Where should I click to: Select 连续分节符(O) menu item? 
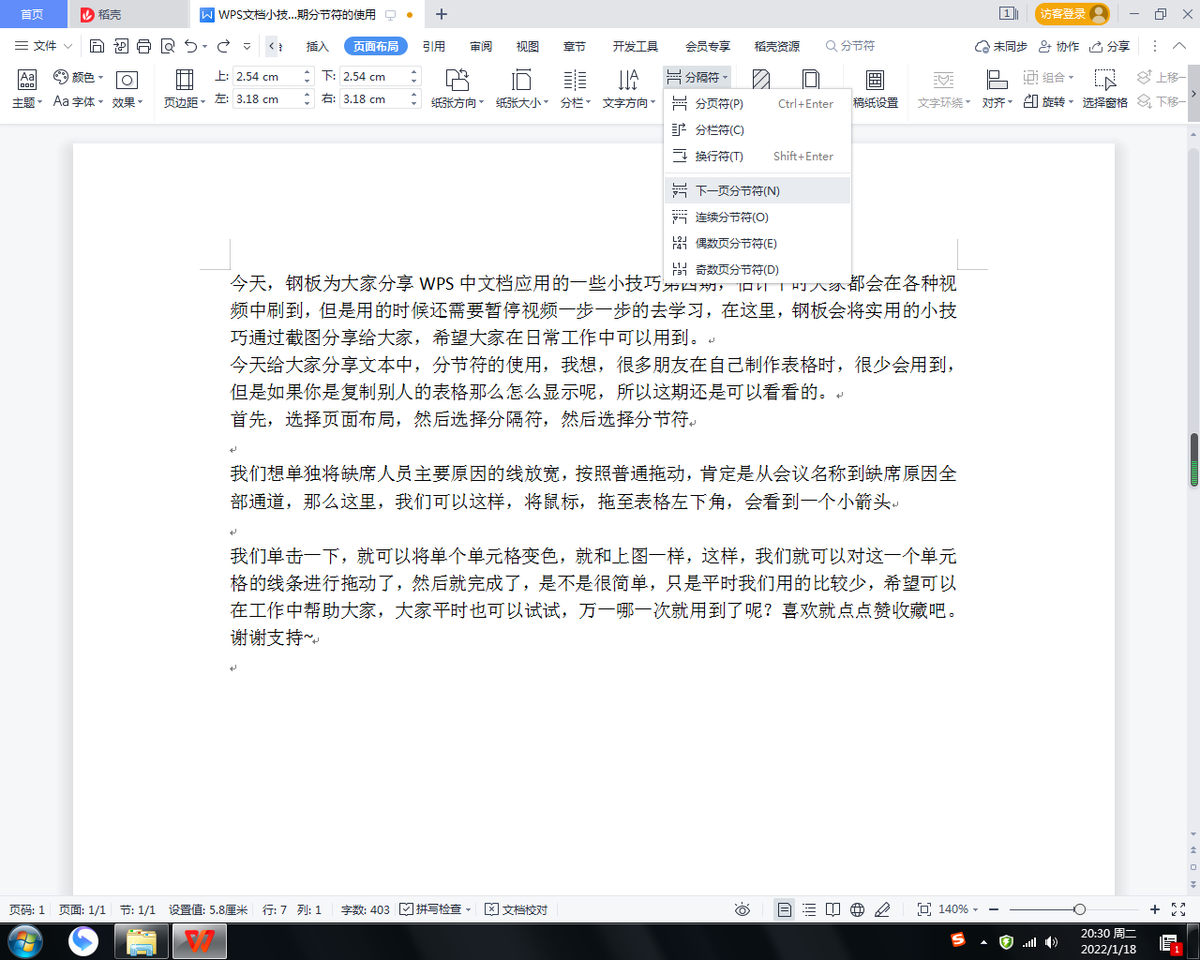tap(757, 217)
